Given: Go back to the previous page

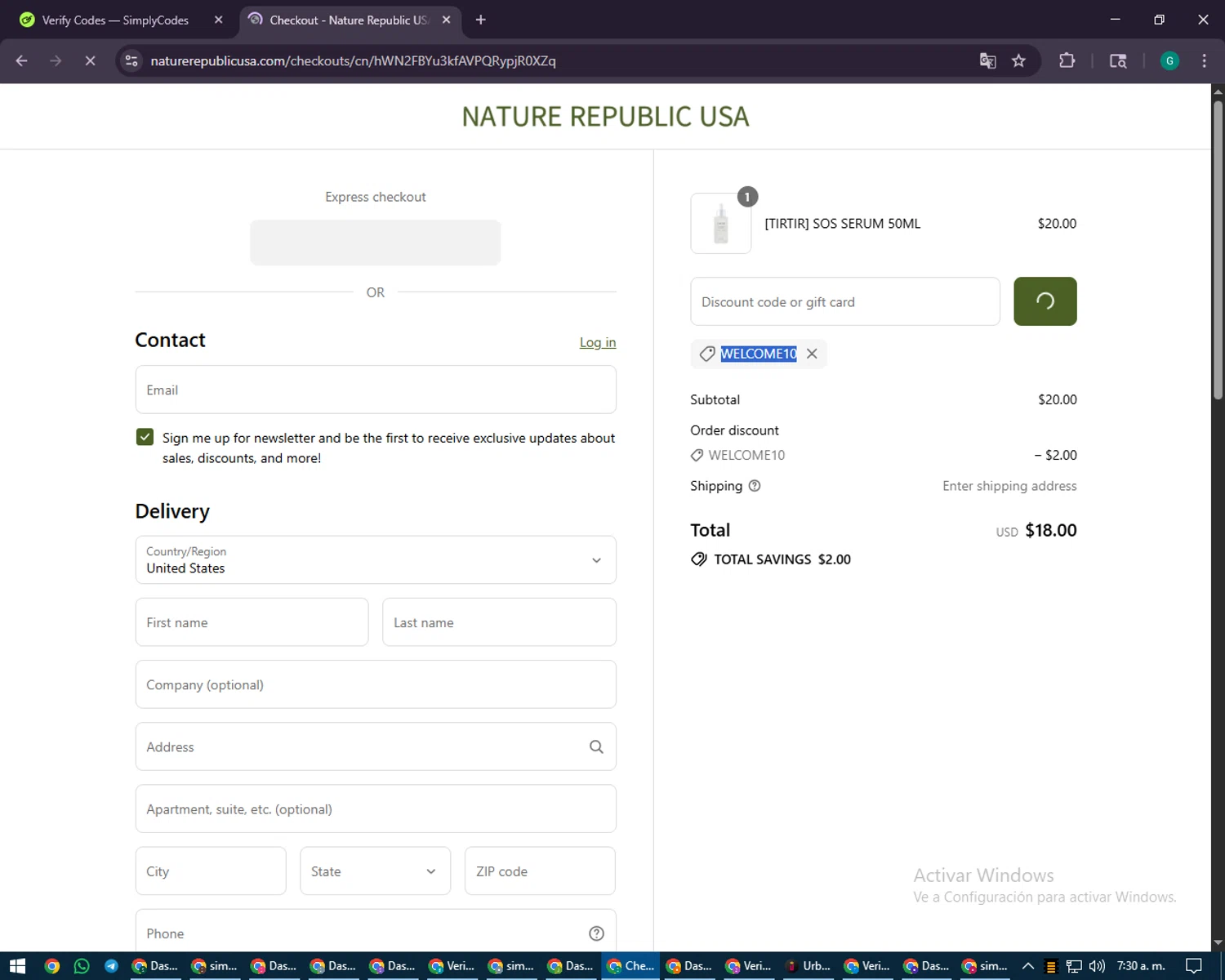Looking at the screenshot, I should pos(22,60).
